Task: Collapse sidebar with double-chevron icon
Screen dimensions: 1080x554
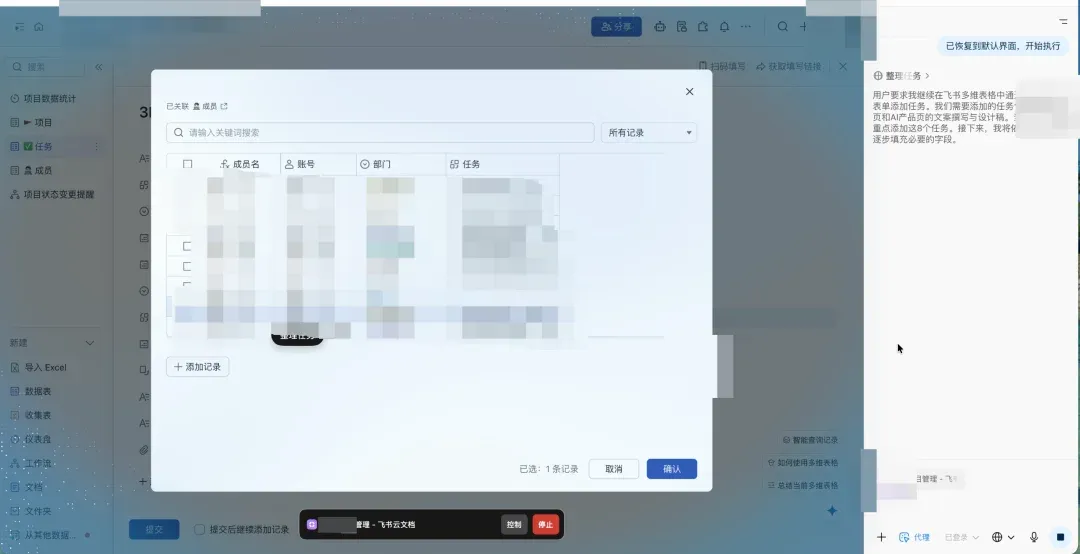Action: tap(98, 67)
